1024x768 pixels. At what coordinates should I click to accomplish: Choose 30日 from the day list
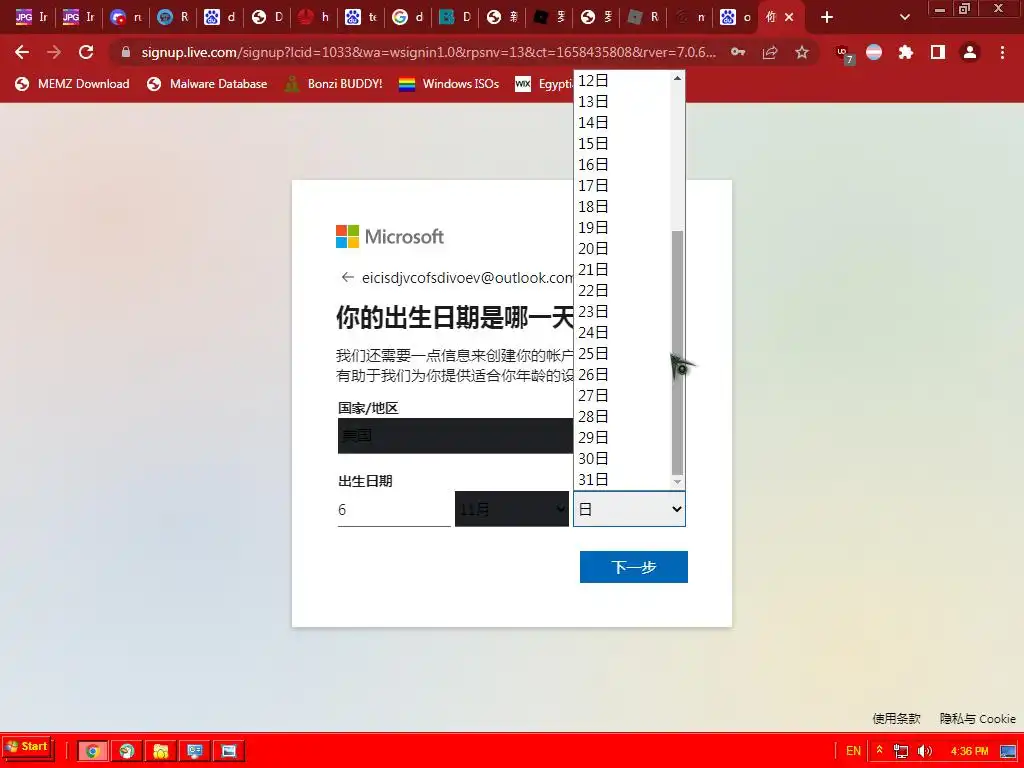coord(622,458)
